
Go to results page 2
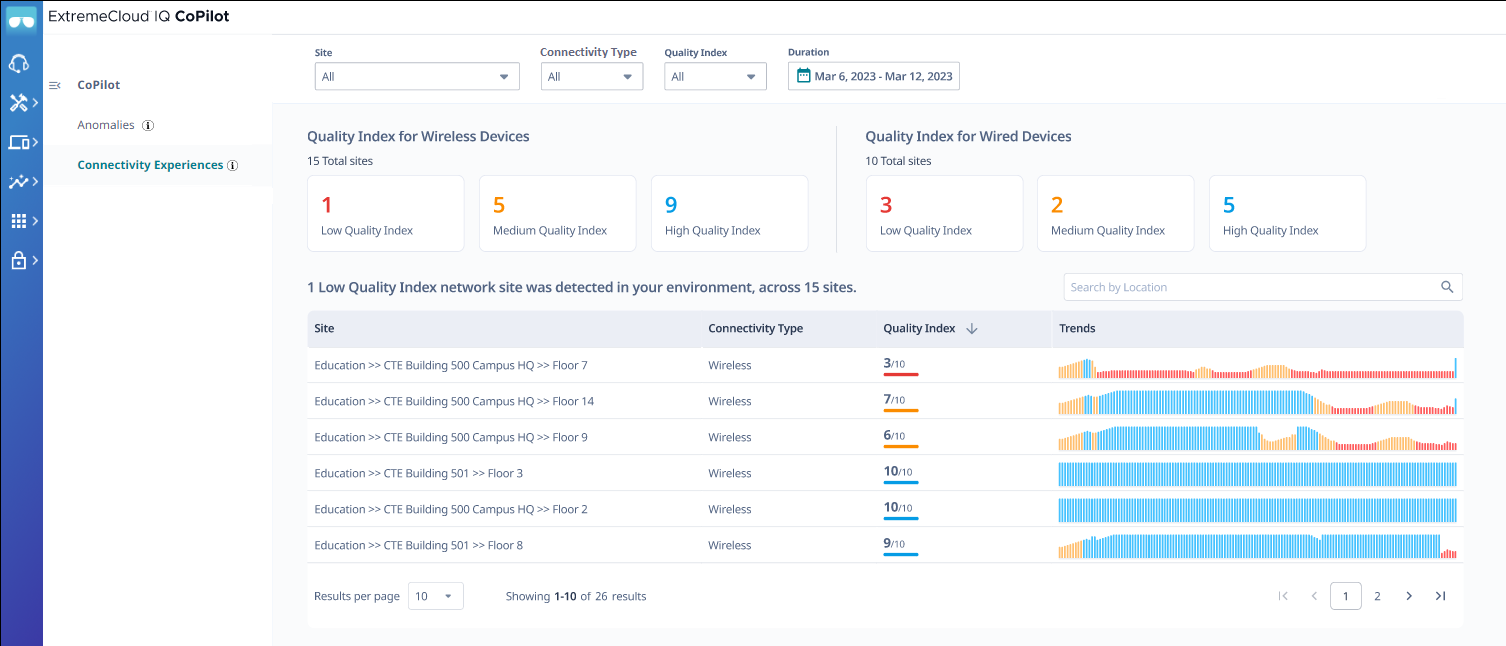click(1377, 595)
